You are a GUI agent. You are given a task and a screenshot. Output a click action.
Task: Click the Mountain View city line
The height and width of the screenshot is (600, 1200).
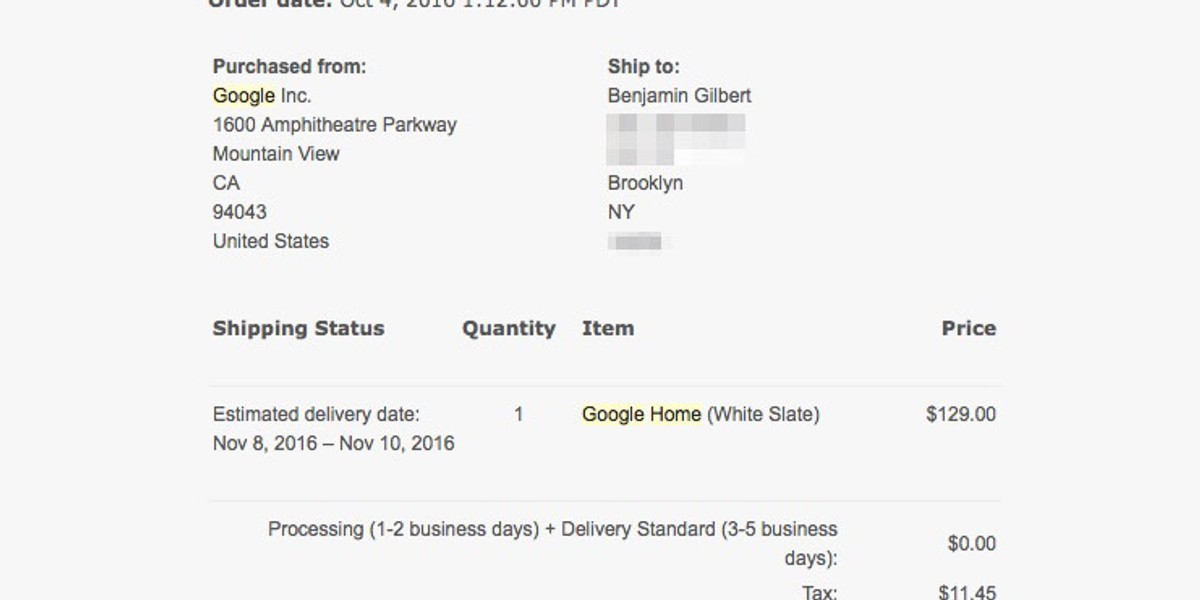(x=276, y=154)
